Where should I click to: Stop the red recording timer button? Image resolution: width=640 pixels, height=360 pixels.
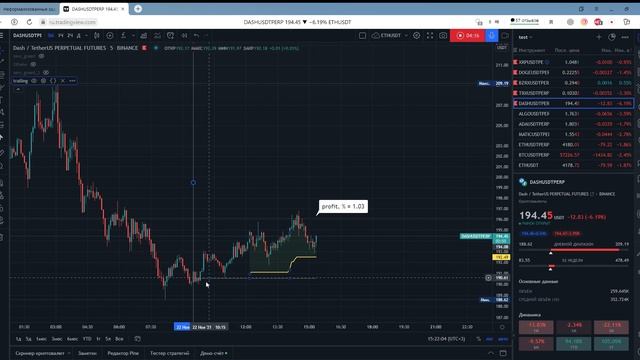pos(467,36)
